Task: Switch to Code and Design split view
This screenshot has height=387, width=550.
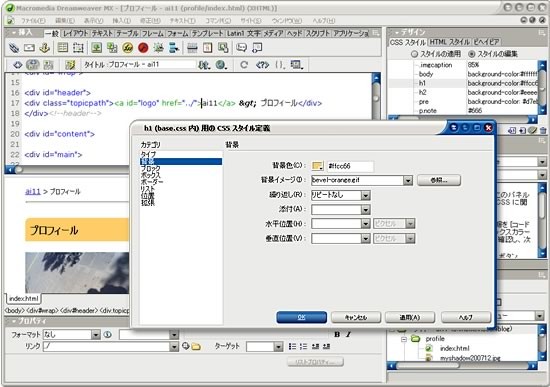Action: point(33,65)
